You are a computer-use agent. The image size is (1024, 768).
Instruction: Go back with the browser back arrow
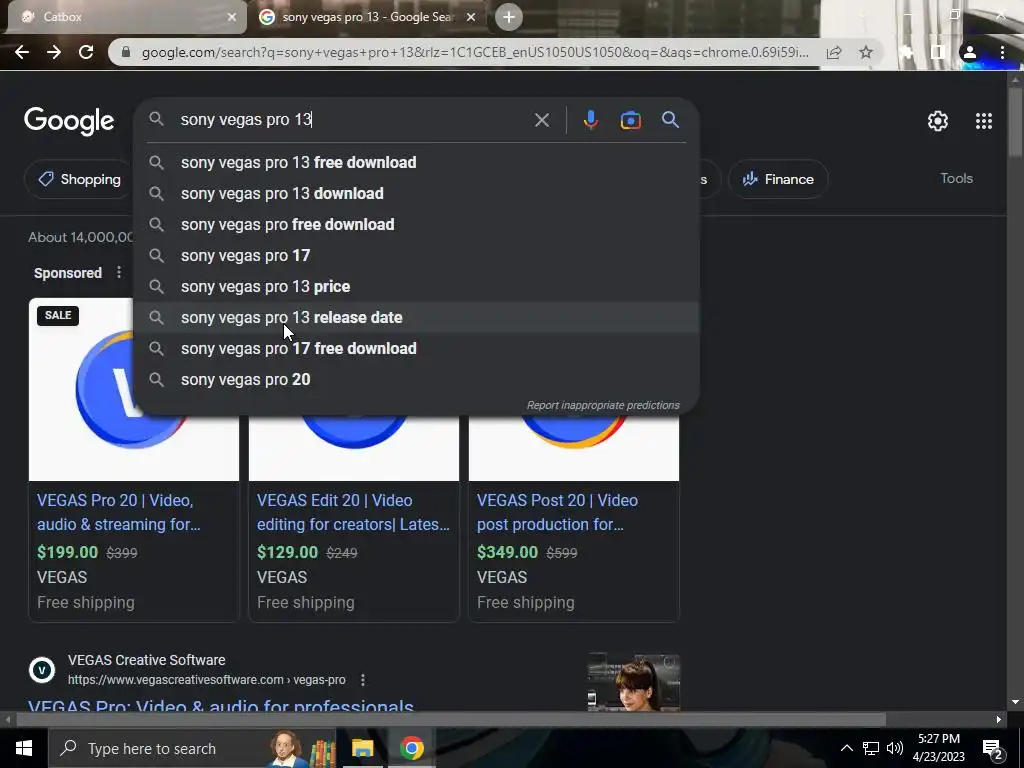tap(22, 52)
